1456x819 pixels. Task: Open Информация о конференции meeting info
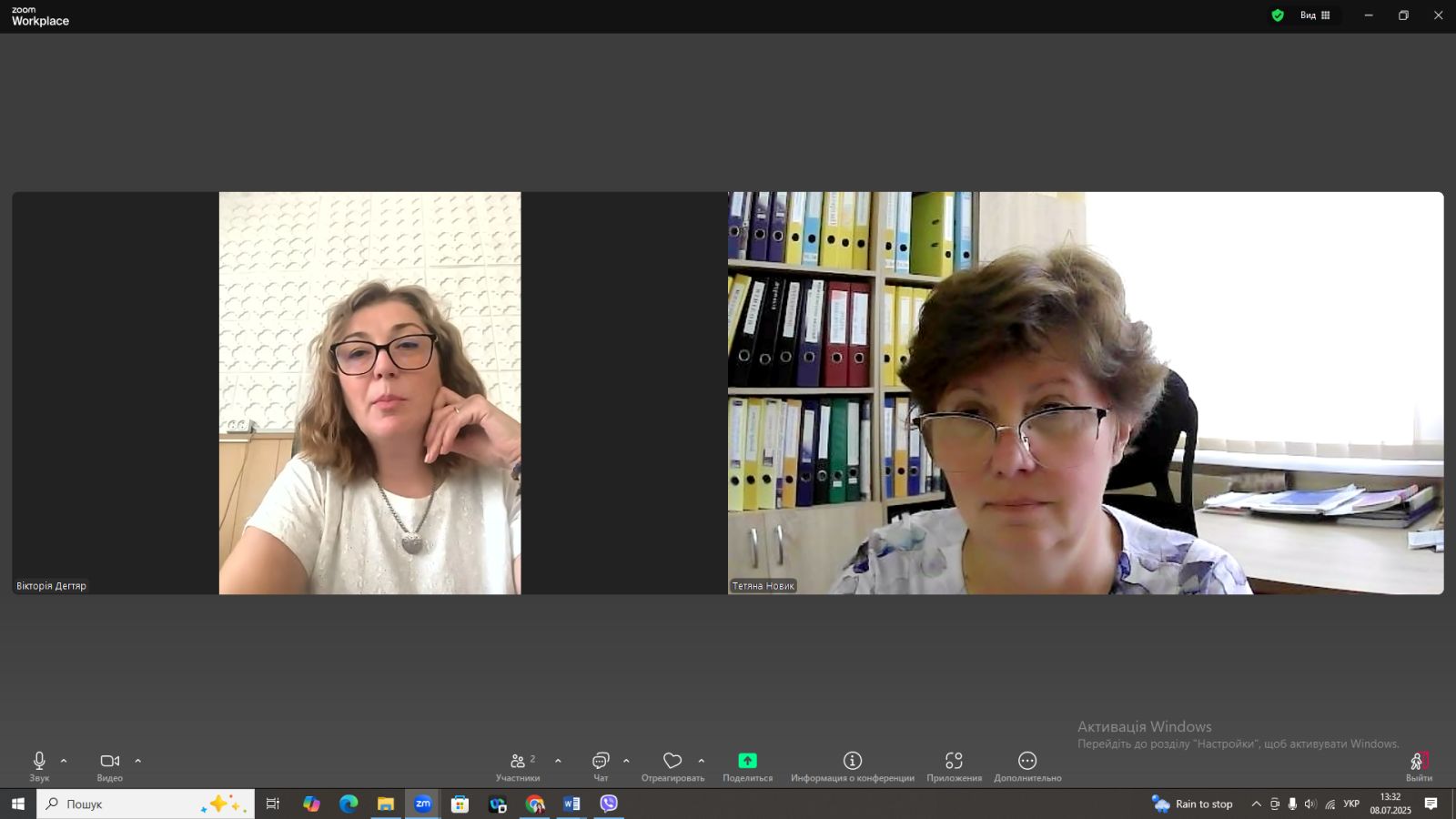tap(852, 764)
